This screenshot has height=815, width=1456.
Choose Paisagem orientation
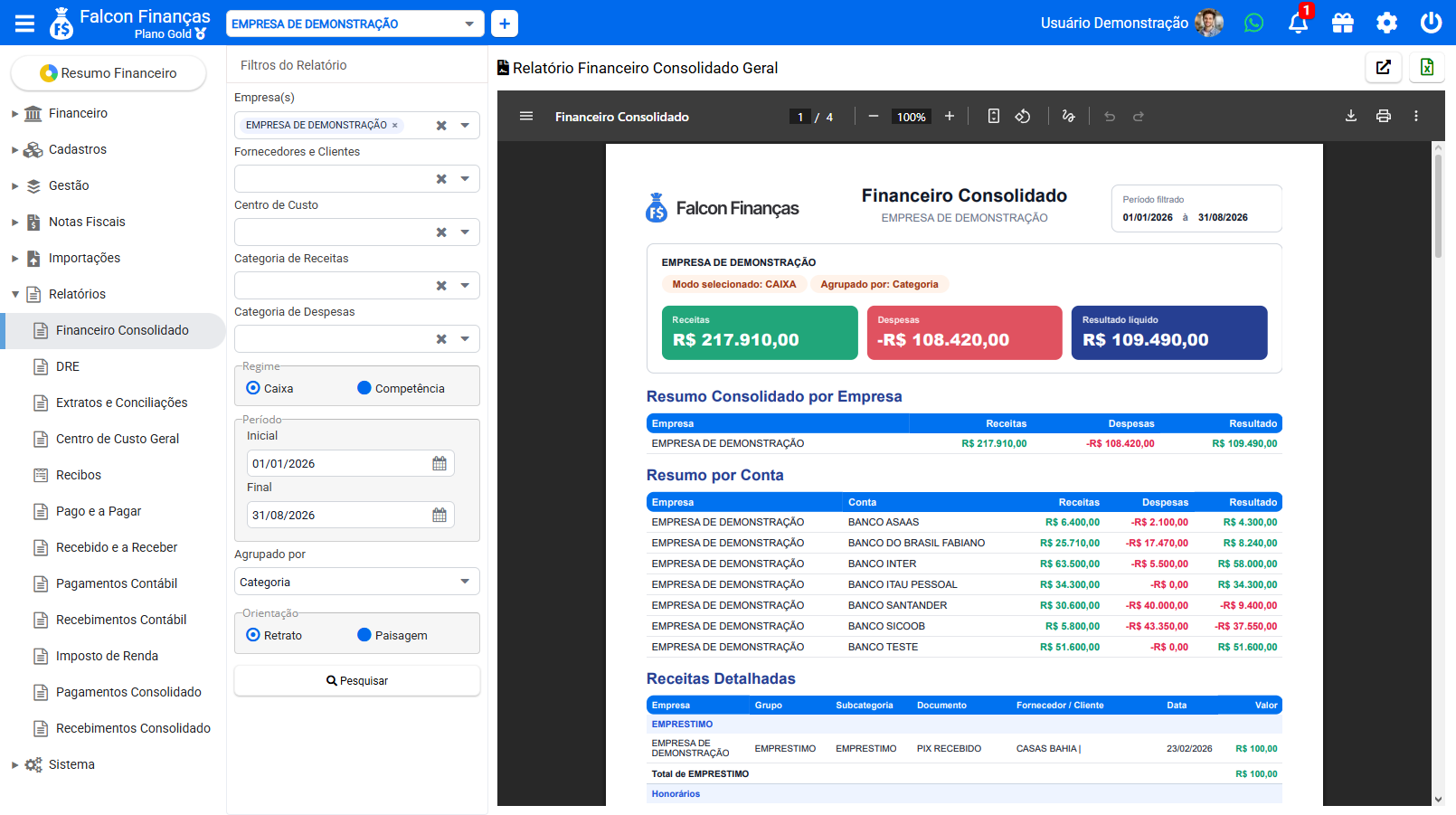click(364, 635)
